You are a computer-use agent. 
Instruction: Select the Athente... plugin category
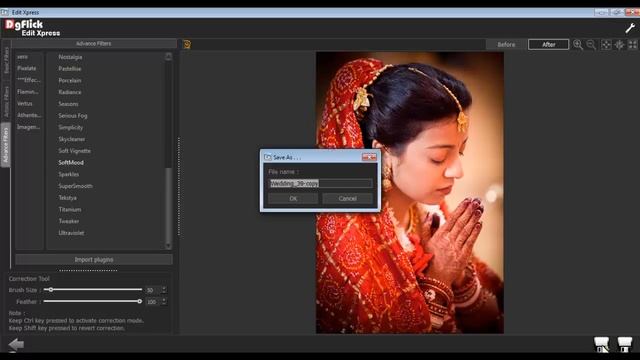[x=29, y=116]
